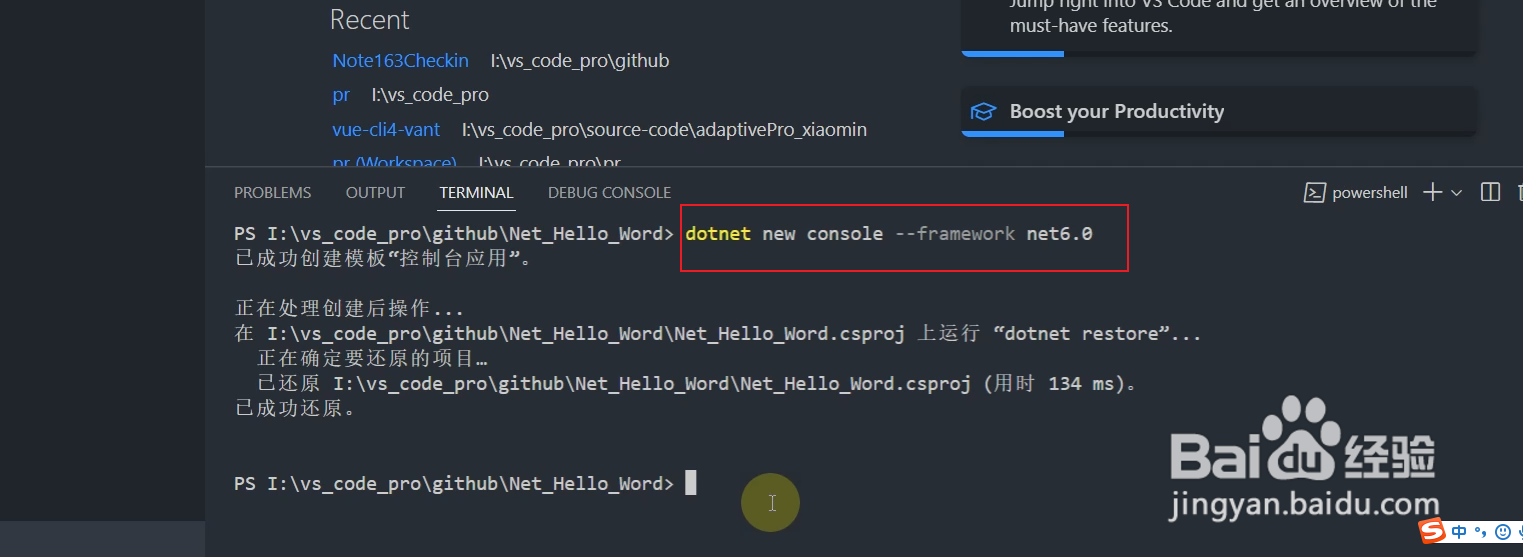The width and height of the screenshot is (1523, 557).
Task: Open terminal launch profile dropdown arrow
Action: (x=1456, y=192)
